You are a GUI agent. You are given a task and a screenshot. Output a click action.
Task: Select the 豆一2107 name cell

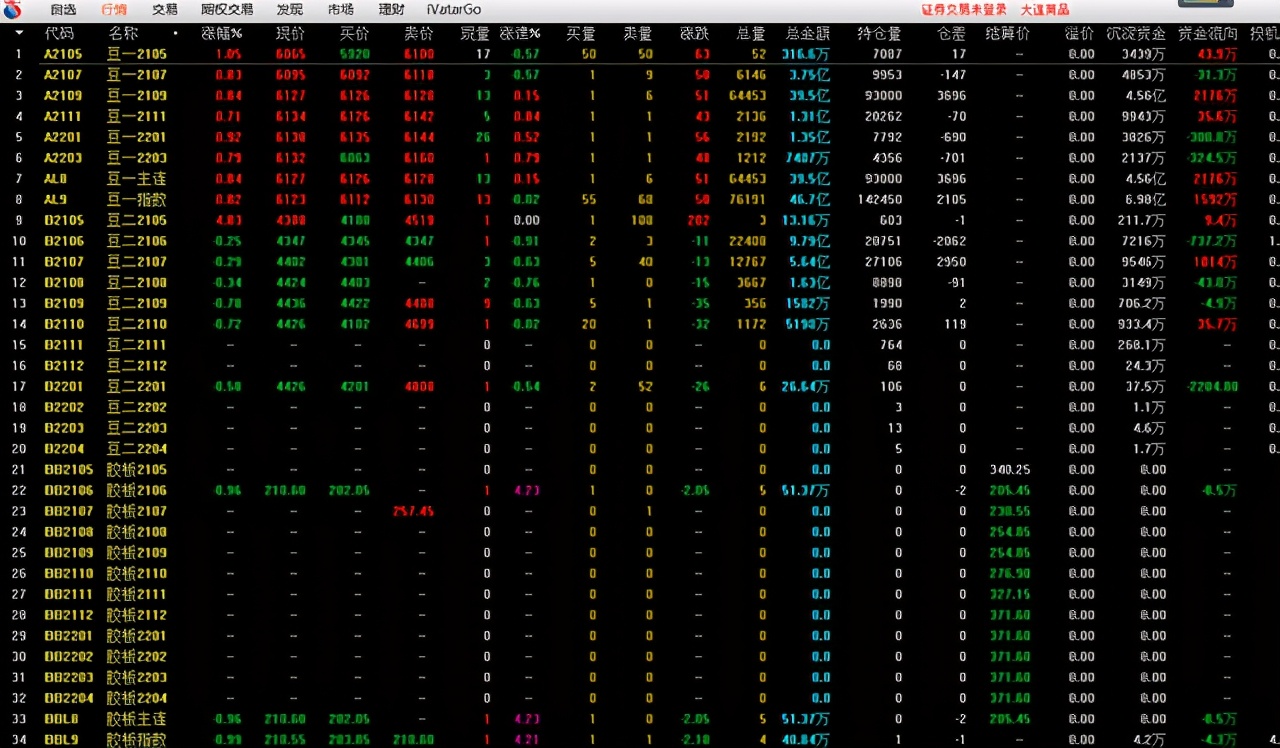[137, 75]
